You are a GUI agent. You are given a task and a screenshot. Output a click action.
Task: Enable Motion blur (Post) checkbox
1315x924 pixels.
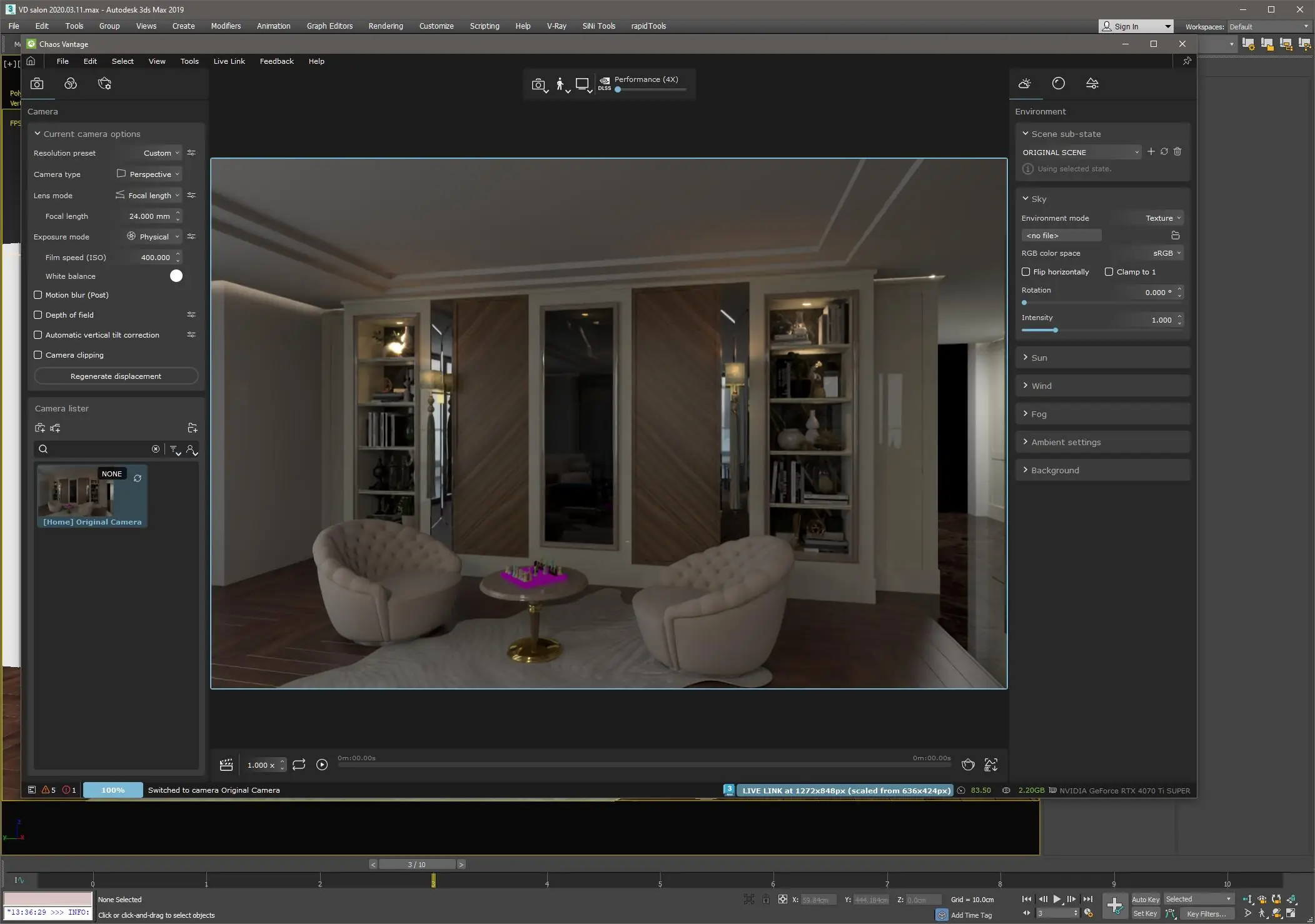click(38, 295)
